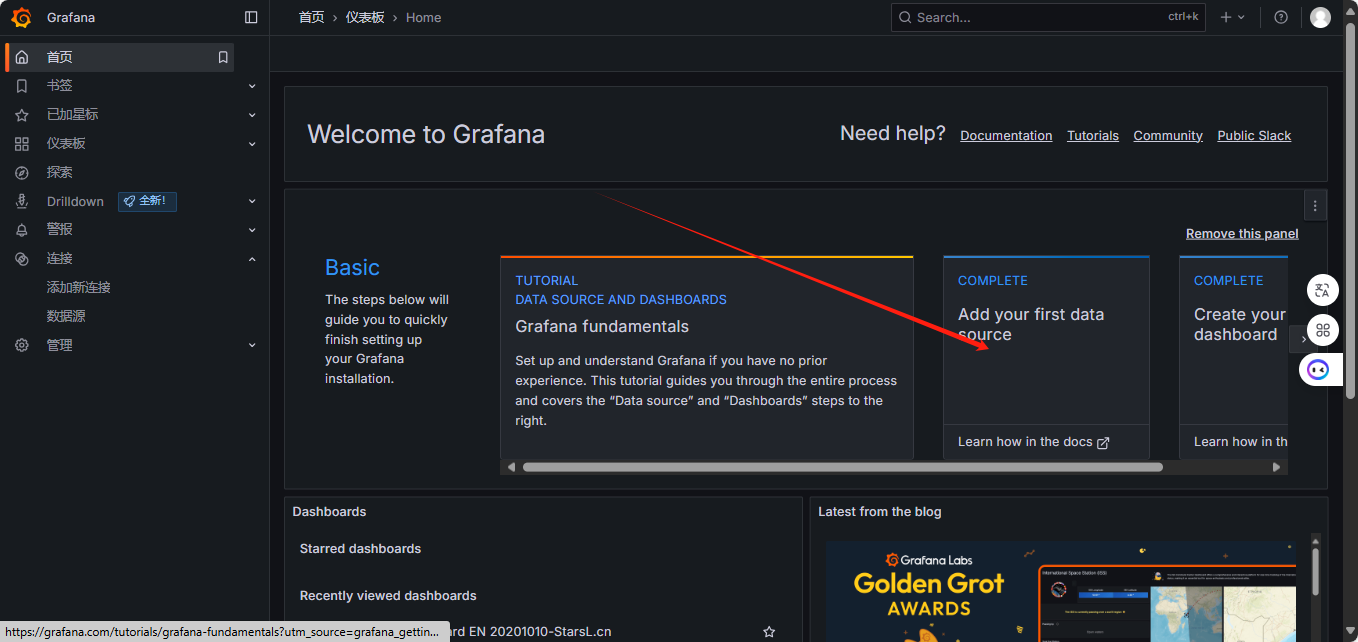Click Learn how in the docs link

pos(1033,442)
